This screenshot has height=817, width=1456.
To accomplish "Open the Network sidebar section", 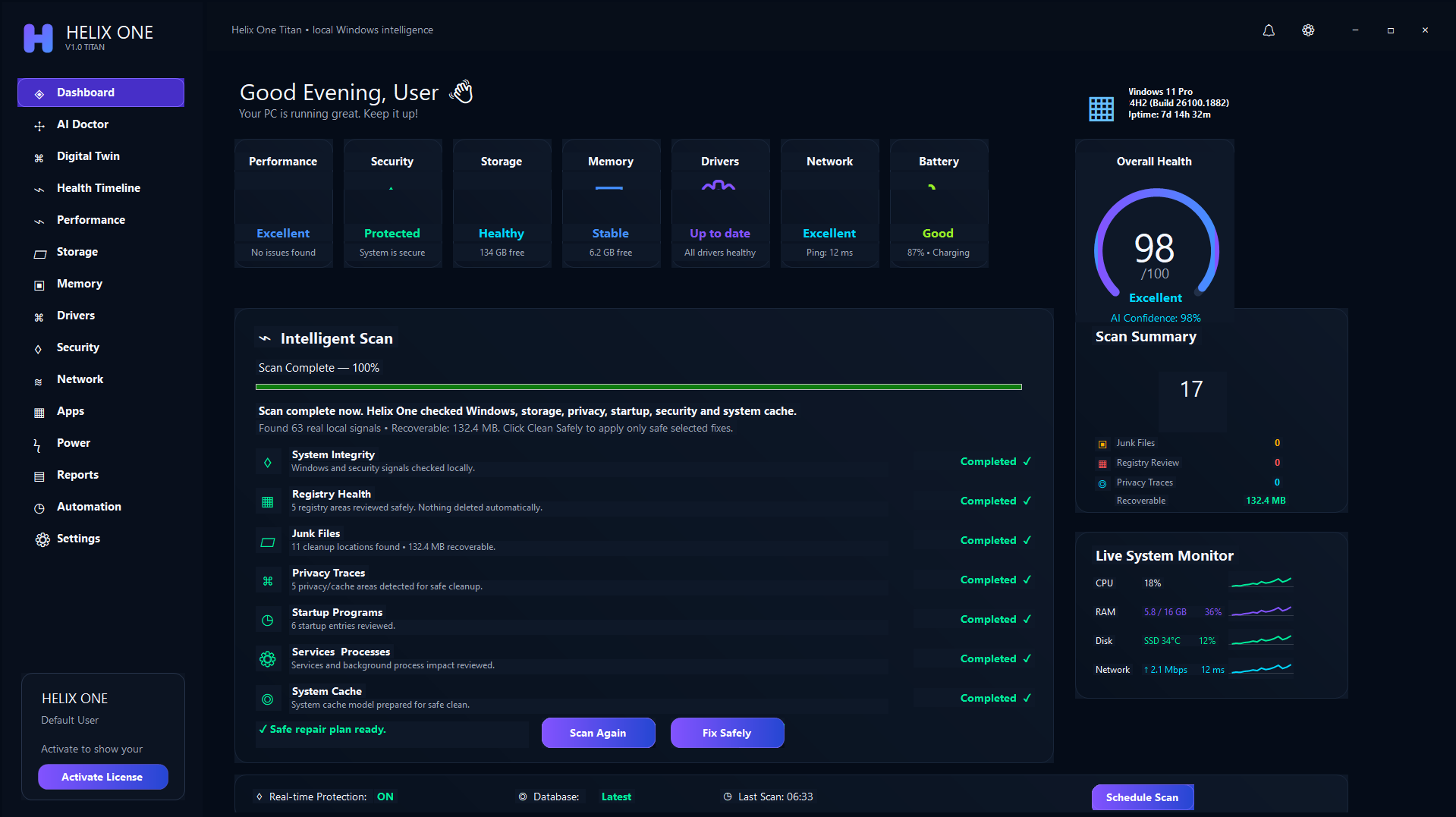I will click(x=101, y=379).
